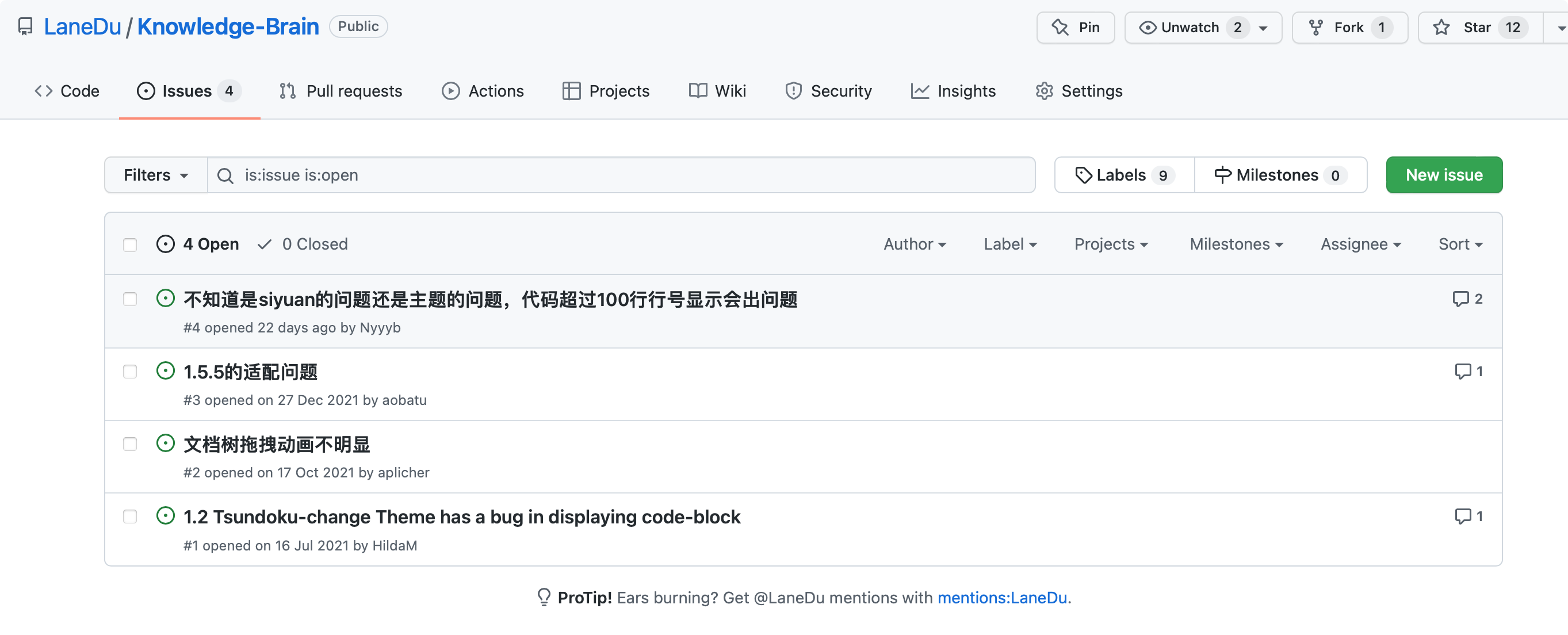Image resolution: width=1568 pixels, height=635 pixels.
Task: Click the Labels tag icon
Action: (x=1083, y=175)
